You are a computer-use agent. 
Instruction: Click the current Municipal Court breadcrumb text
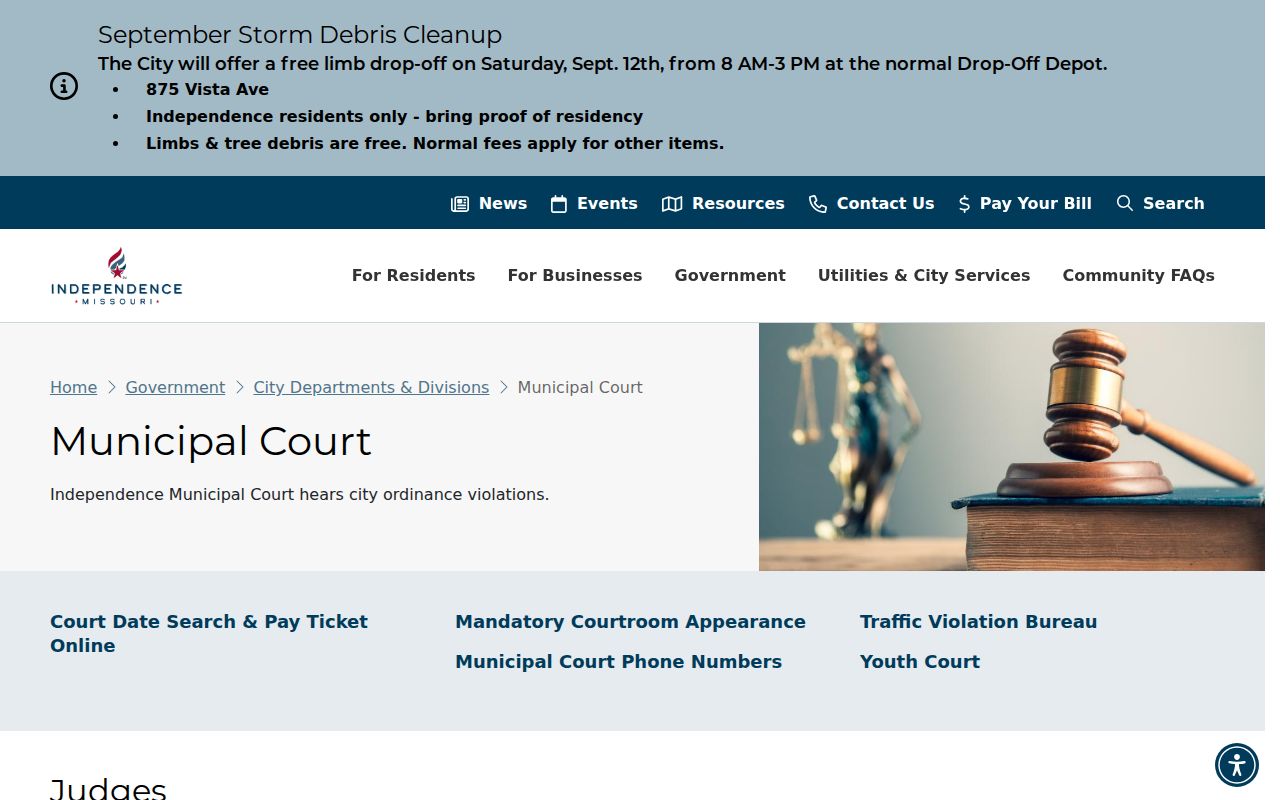[x=580, y=388]
